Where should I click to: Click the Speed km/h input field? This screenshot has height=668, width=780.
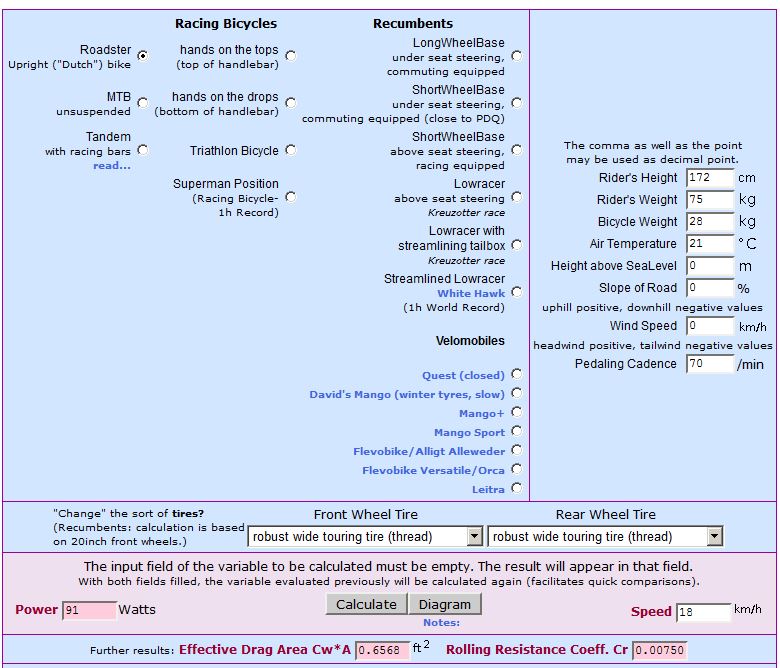point(703,612)
